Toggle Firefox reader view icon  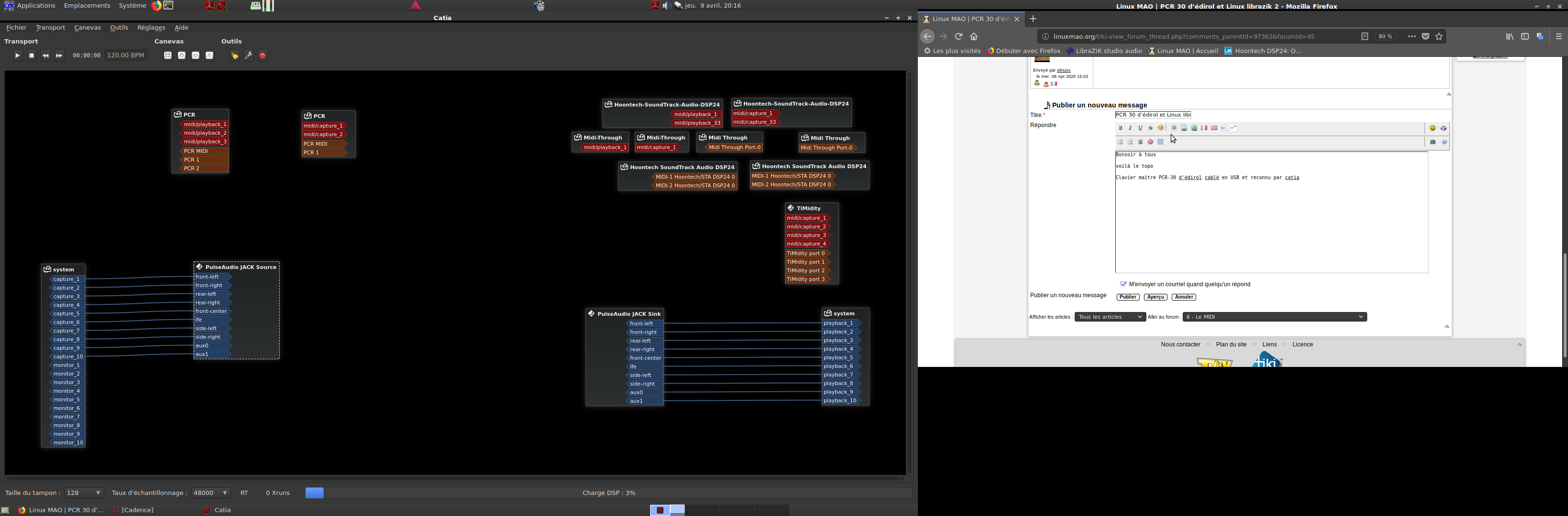[1365, 36]
